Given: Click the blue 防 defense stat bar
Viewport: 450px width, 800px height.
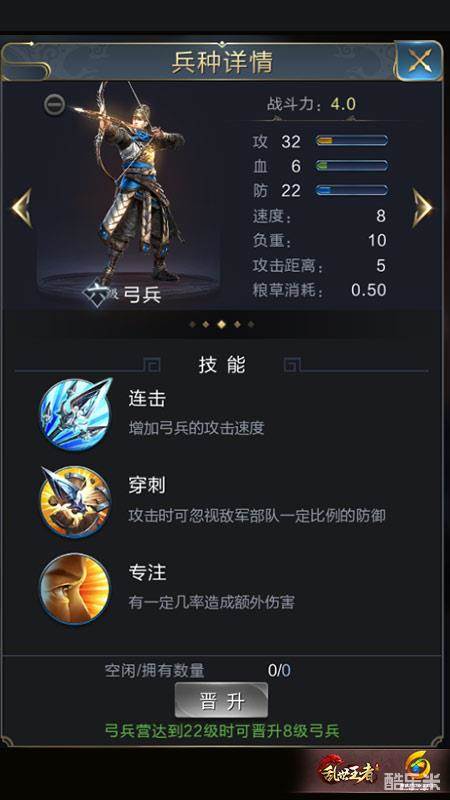Looking at the screenshot, I should [352, 190].
